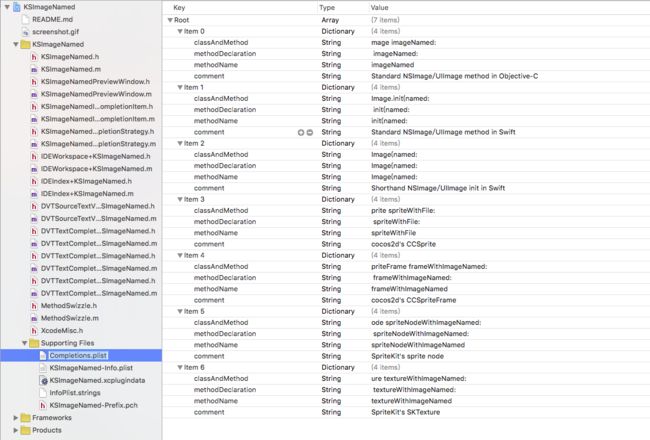Open KSImageNamedPreviewWindow.m file
Screen dimensions: 650x440
96,94
